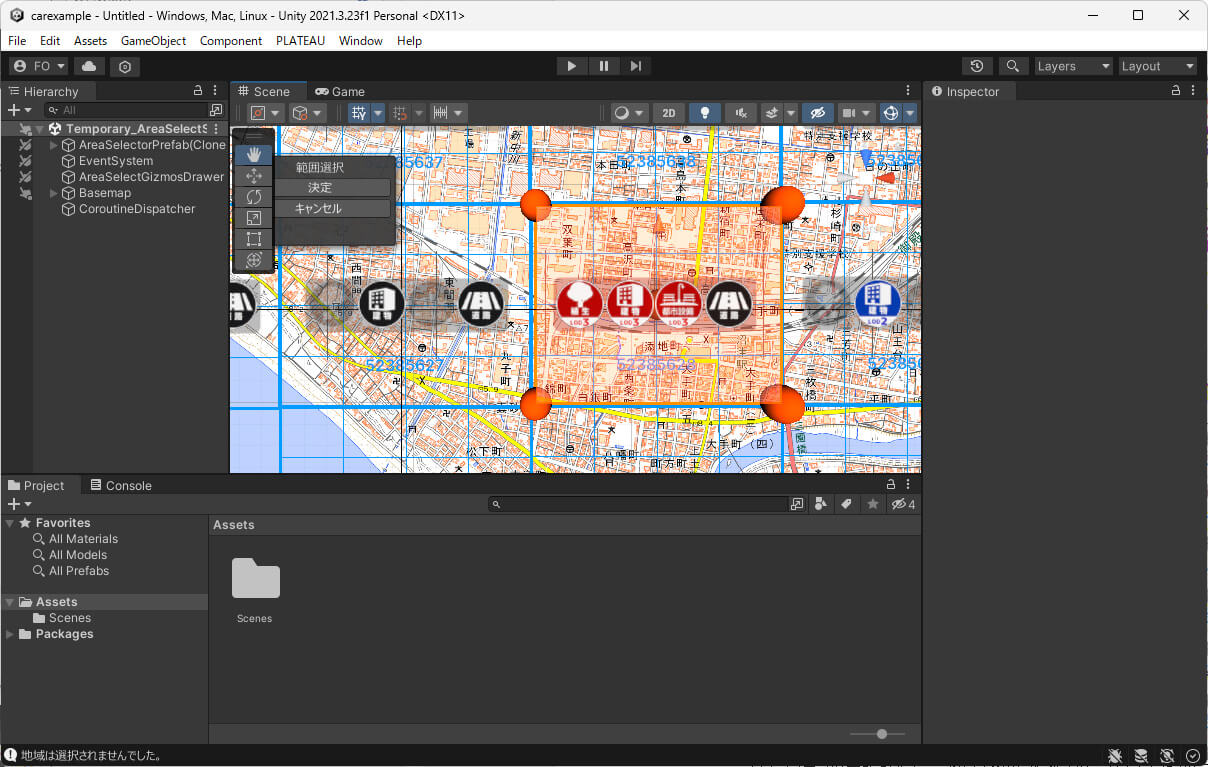Expand the Basemap hierarchy item
This screenshot has width=1208, height=767.
click(54, 193)
